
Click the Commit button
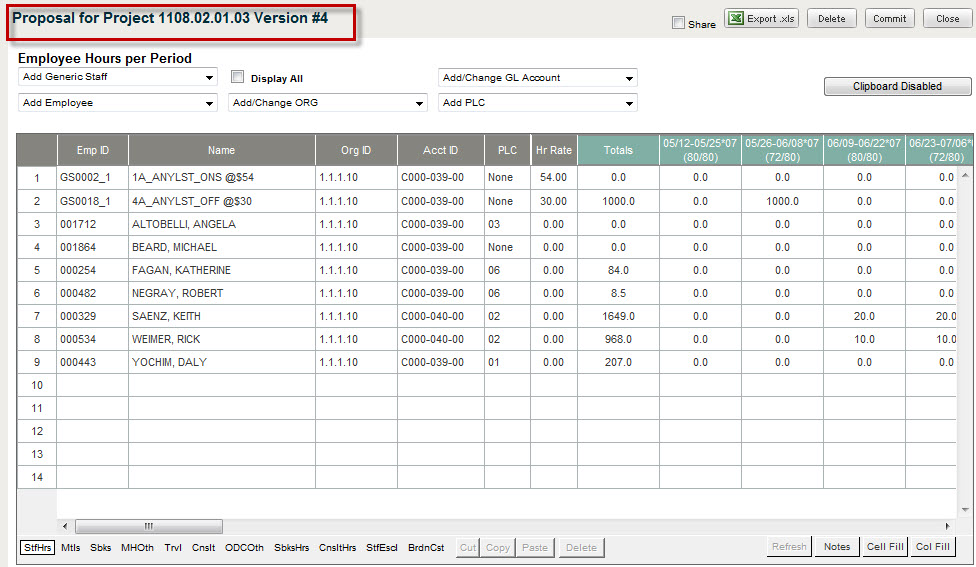(x=889, y=18)
